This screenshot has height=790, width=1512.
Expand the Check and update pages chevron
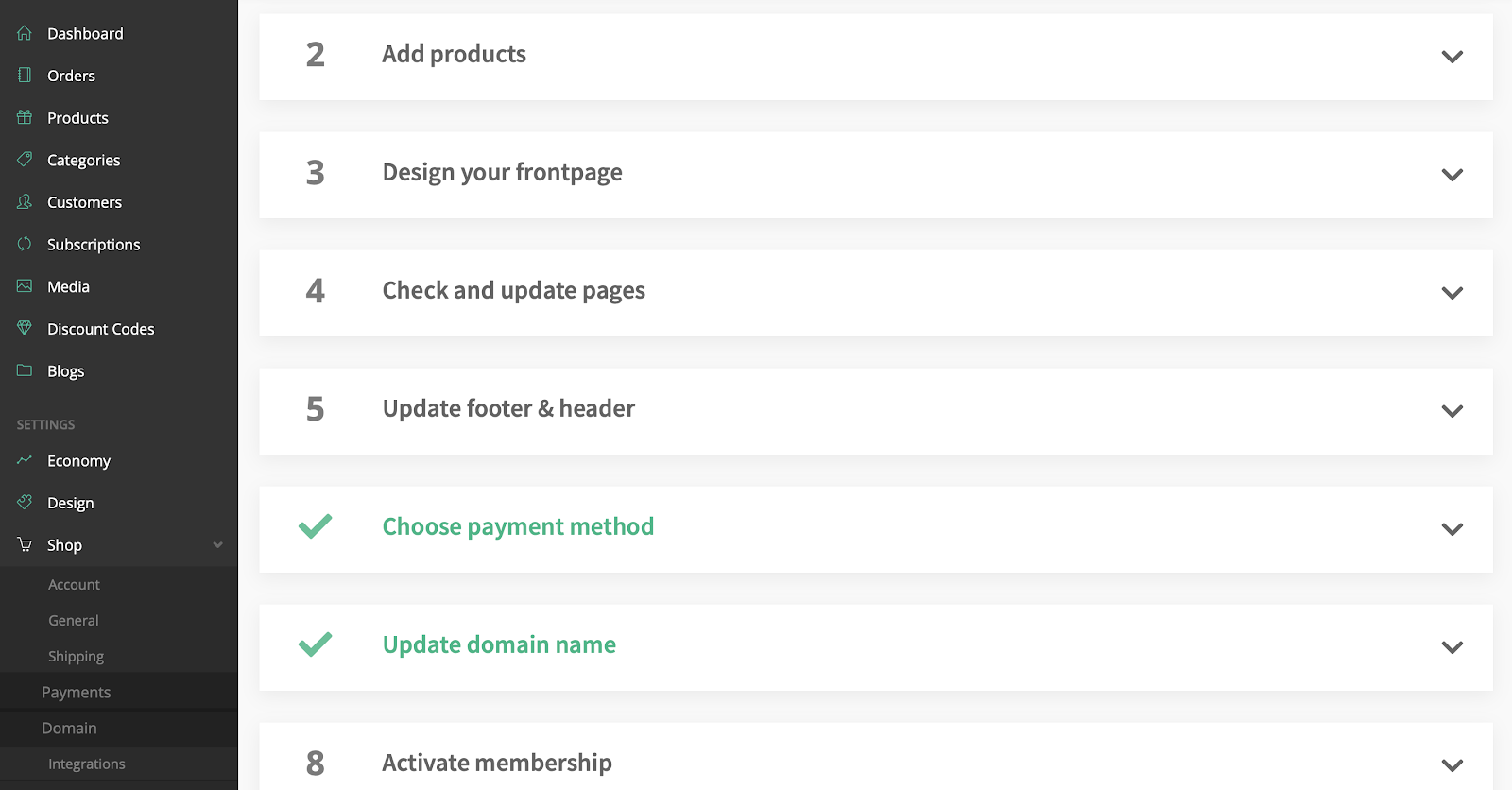tap(1452, 293)
